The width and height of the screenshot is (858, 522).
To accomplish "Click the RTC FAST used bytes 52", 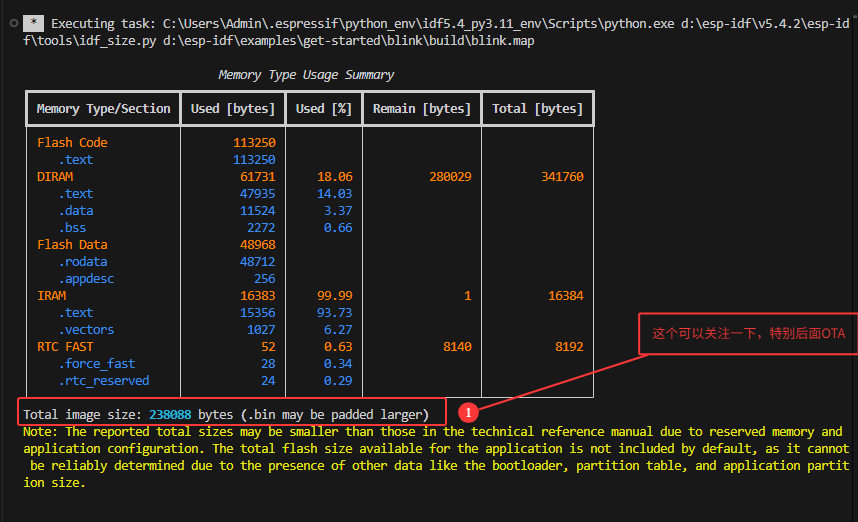I will pyautogui.click(x=268, y=346).
